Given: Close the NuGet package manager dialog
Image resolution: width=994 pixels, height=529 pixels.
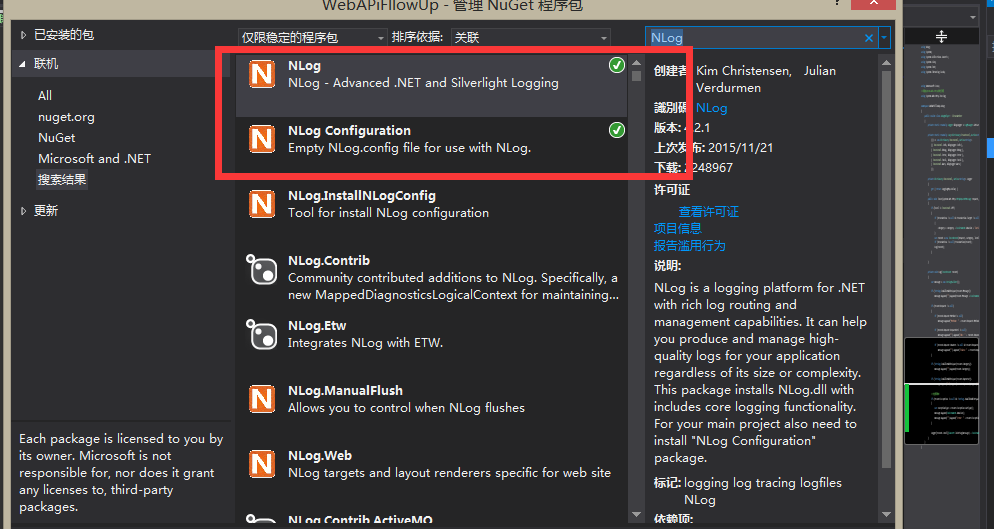Looking at the screenshot, I should (x=874, y=4).
